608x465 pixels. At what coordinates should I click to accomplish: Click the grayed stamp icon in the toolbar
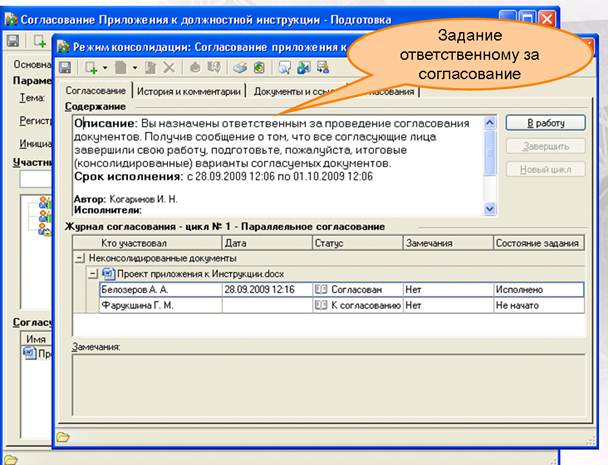click(x=195, y=68)
